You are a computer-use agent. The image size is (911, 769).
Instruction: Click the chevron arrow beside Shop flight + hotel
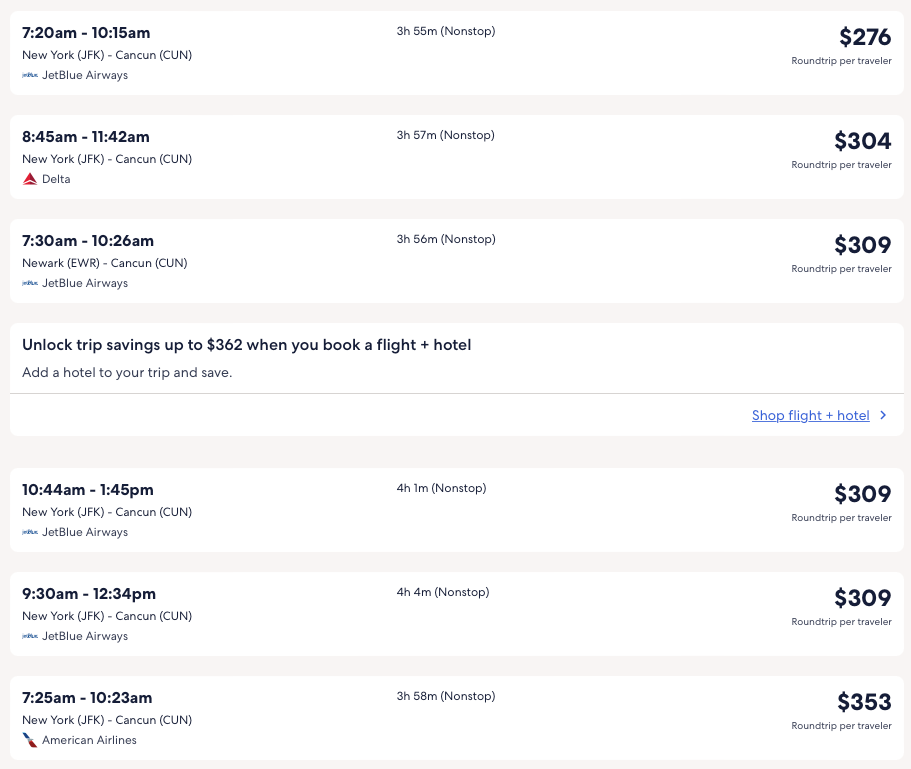883,415
